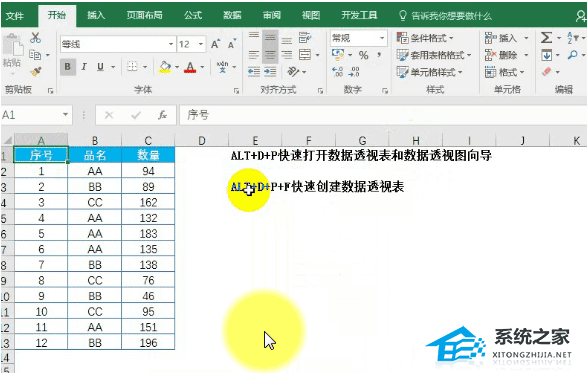The height and width of the screenshot is (373, 587).
Task: Click the accounting currency format icon
Action: pyautogui.click(x=338, y=55)
